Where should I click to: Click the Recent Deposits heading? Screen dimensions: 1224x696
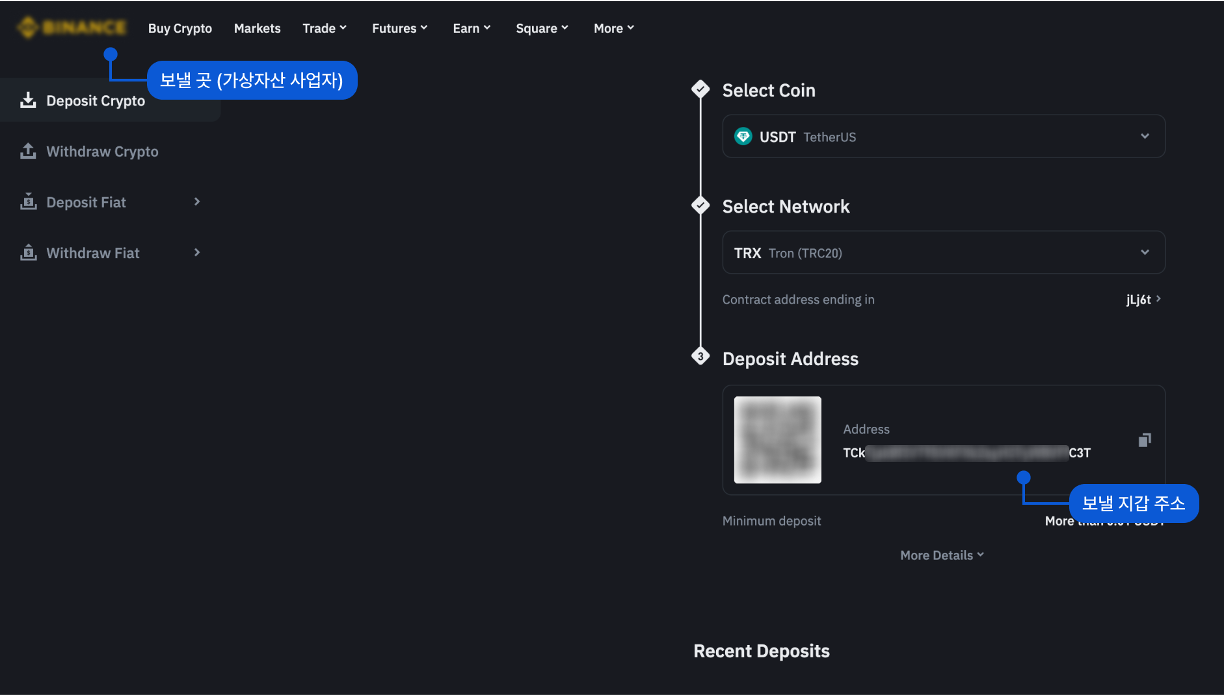coord(762,651)
